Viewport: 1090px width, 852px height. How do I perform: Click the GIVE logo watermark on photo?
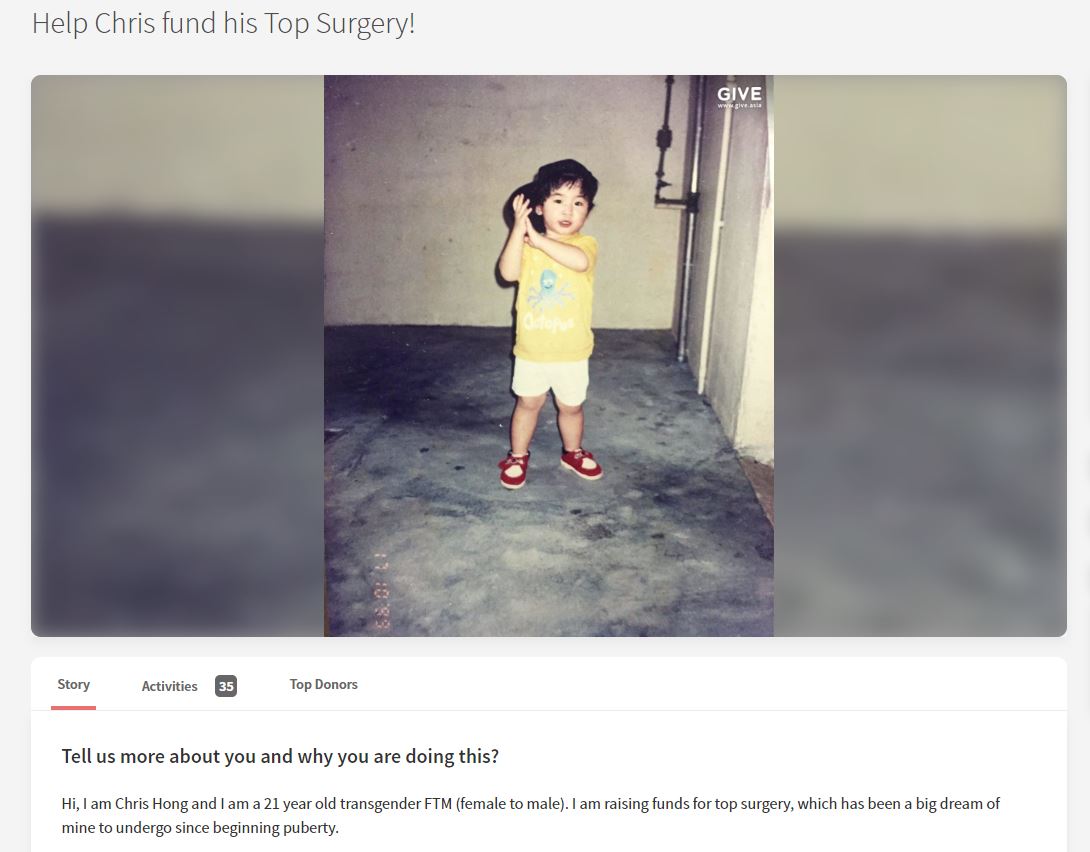pyautogui.click(x=739, y=94)
